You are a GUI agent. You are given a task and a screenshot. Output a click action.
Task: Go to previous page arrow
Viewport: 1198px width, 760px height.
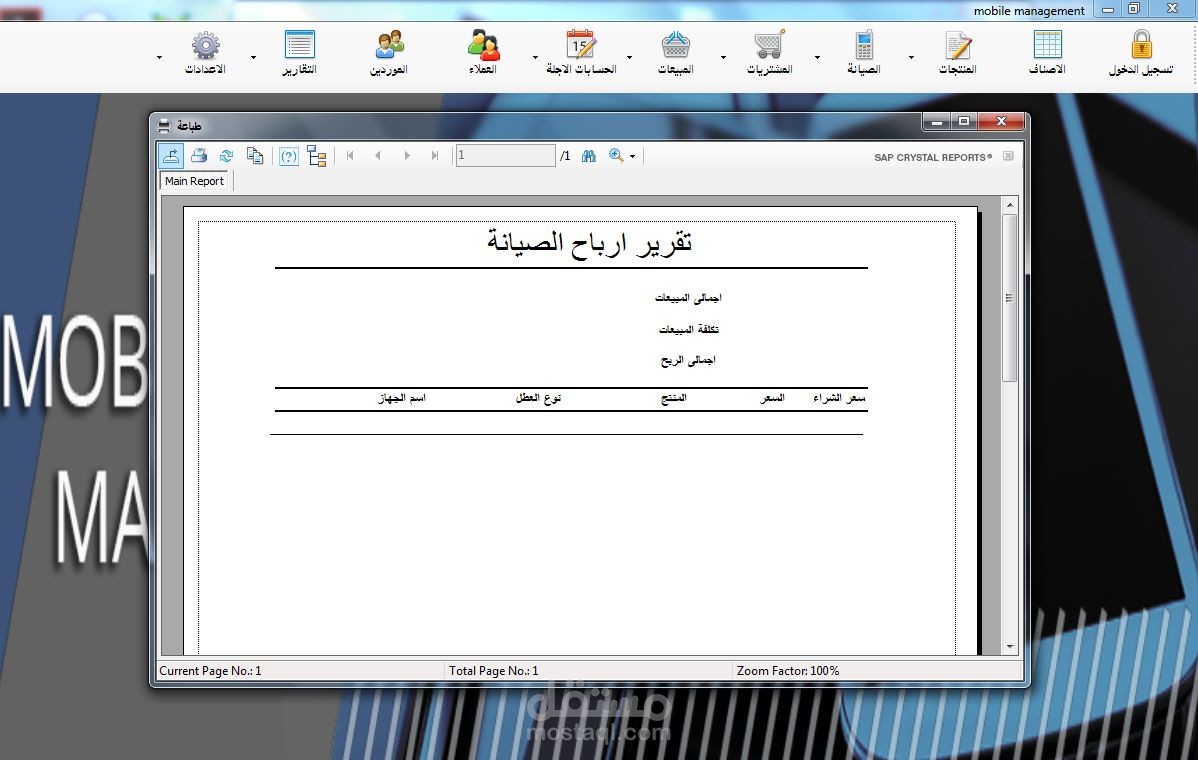click(x=377, y=156)
